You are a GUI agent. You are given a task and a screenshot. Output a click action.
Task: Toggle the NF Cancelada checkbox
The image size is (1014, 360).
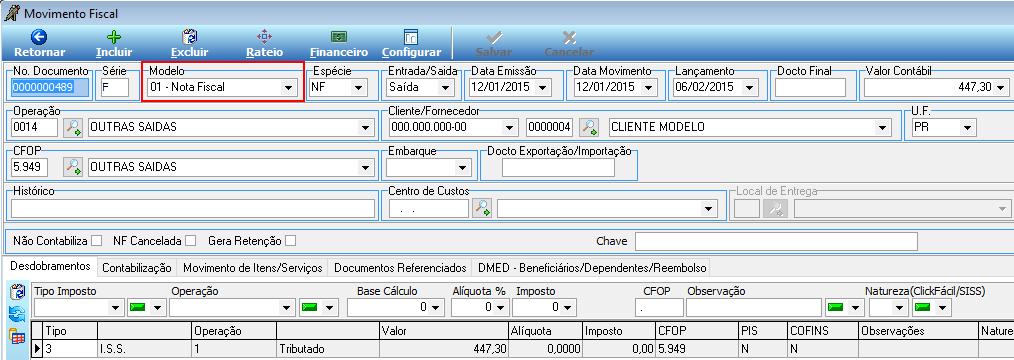(190, 241)
